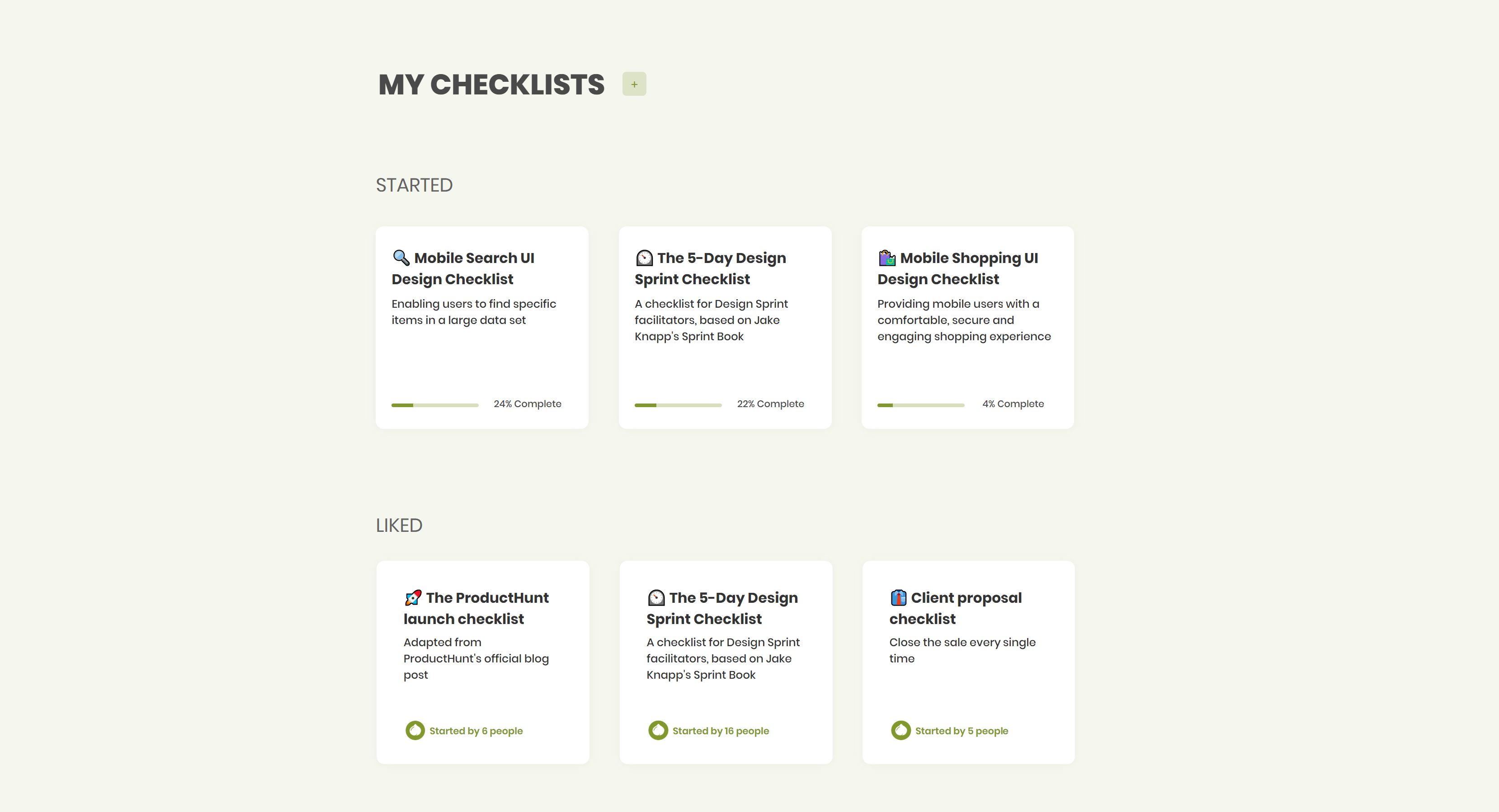Click the Started section heading

(x=414, y=185)
